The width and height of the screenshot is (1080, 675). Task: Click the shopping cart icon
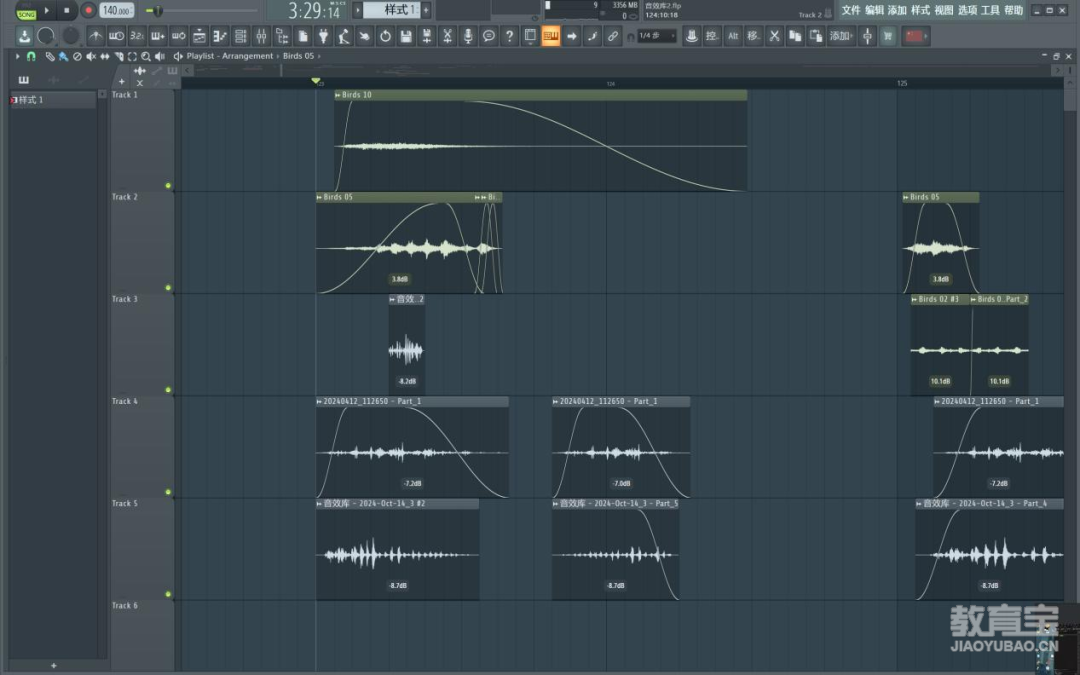coord(888,36)
